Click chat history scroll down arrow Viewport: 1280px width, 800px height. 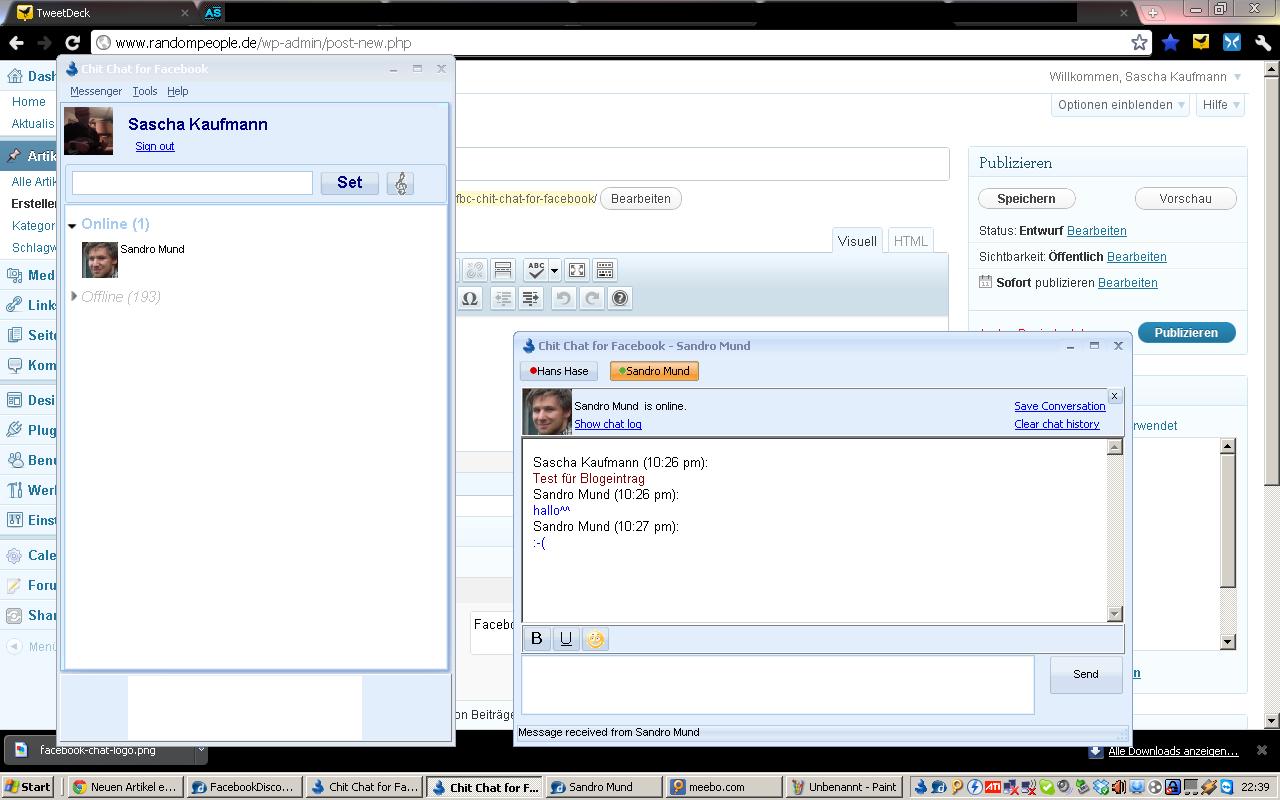1115,614
